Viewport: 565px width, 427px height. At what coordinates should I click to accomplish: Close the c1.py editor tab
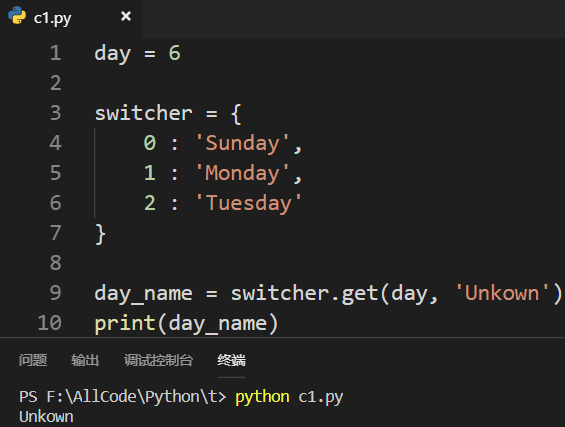(x=126, y=16)
